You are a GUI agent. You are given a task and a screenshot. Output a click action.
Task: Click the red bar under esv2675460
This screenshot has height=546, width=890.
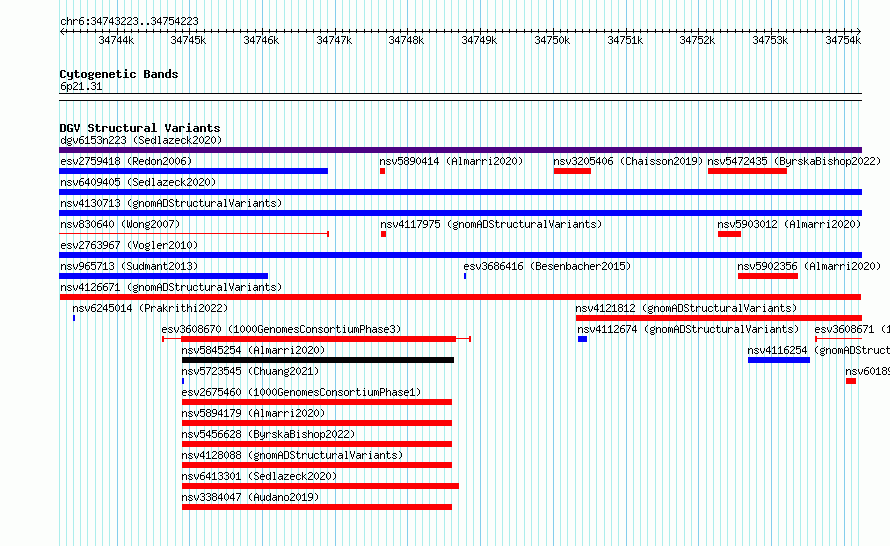pos(317,402)
